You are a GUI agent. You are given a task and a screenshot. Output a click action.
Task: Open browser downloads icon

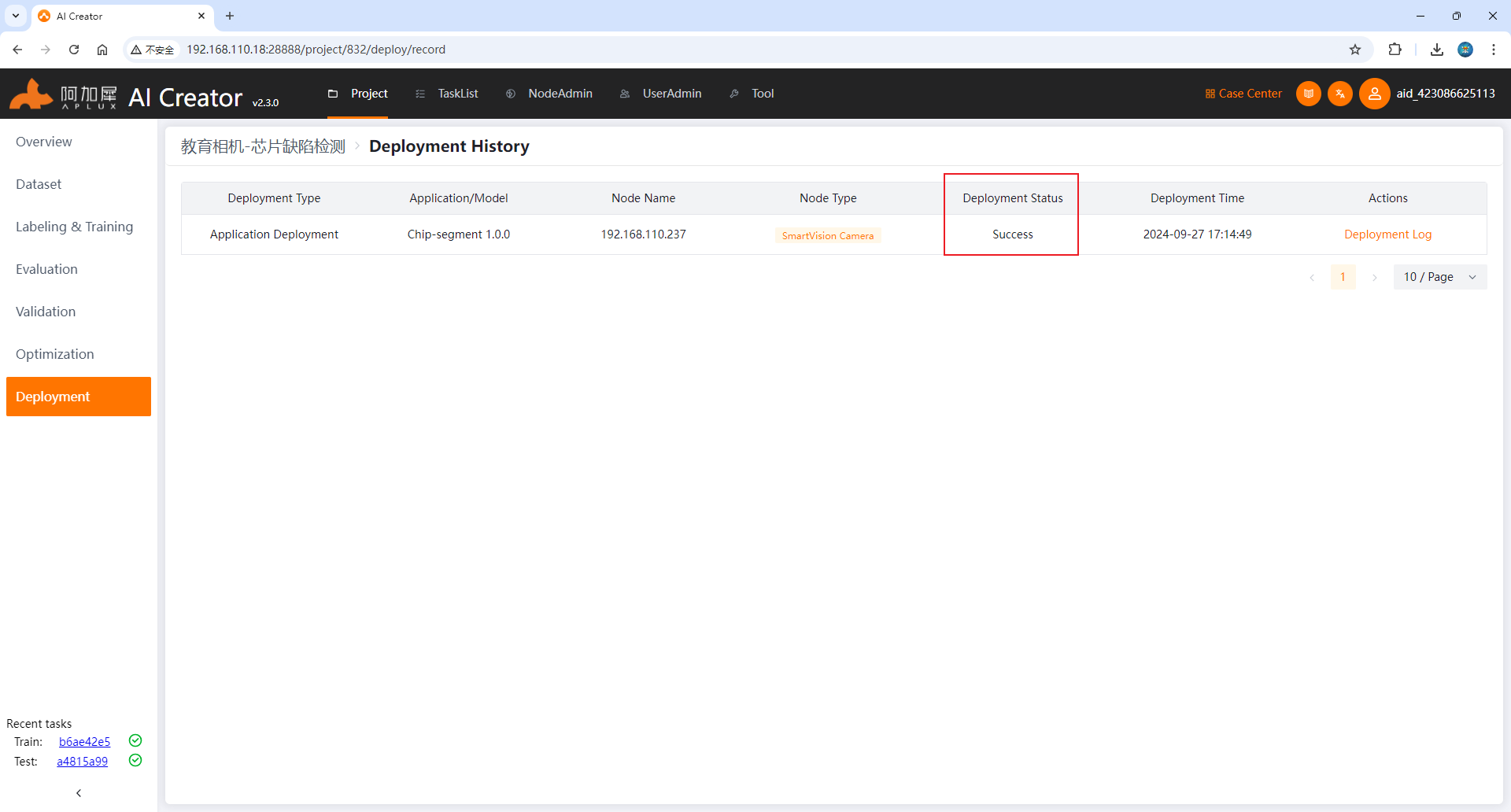point(1437,50)
